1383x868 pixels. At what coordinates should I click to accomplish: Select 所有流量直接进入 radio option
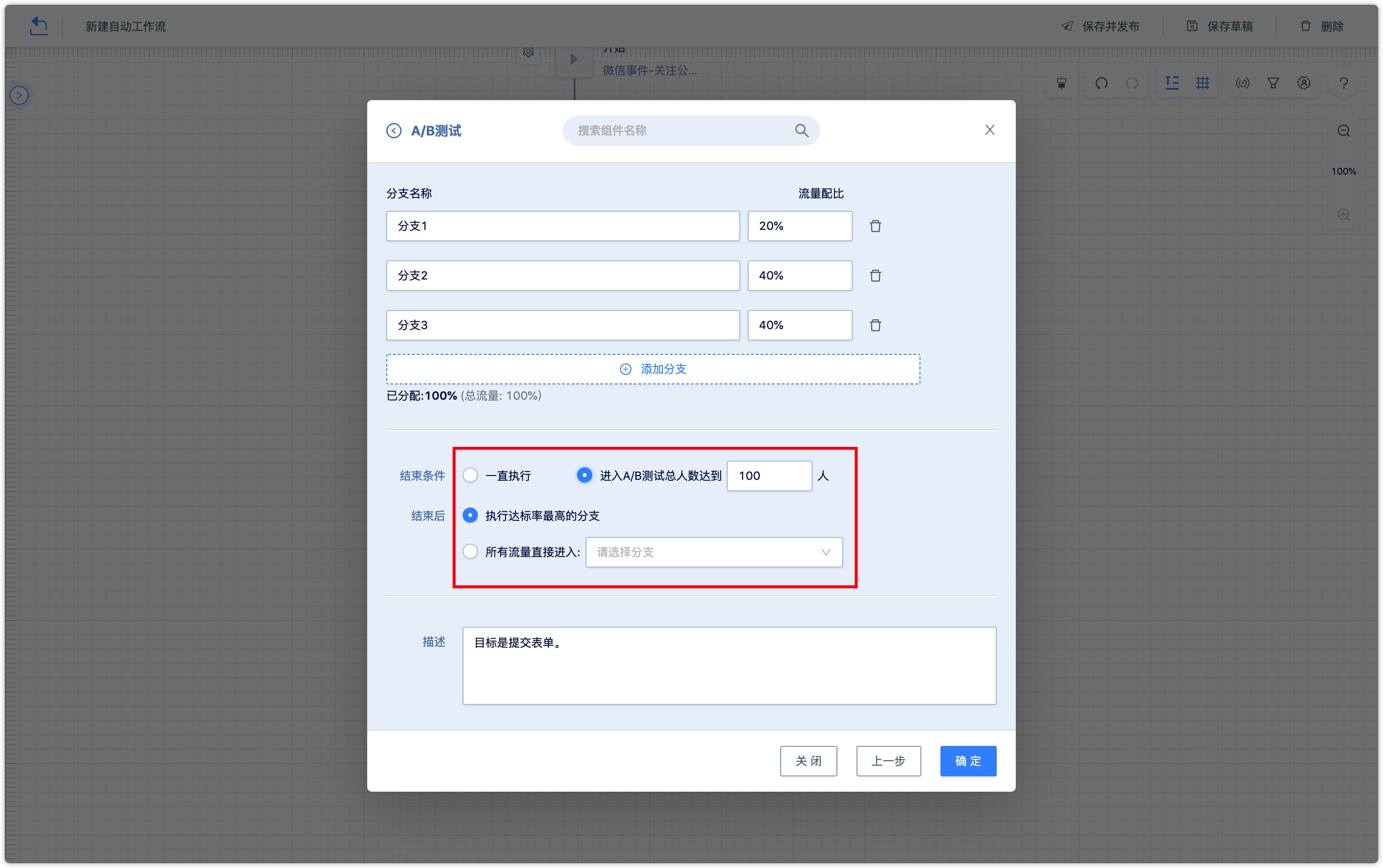470,552
